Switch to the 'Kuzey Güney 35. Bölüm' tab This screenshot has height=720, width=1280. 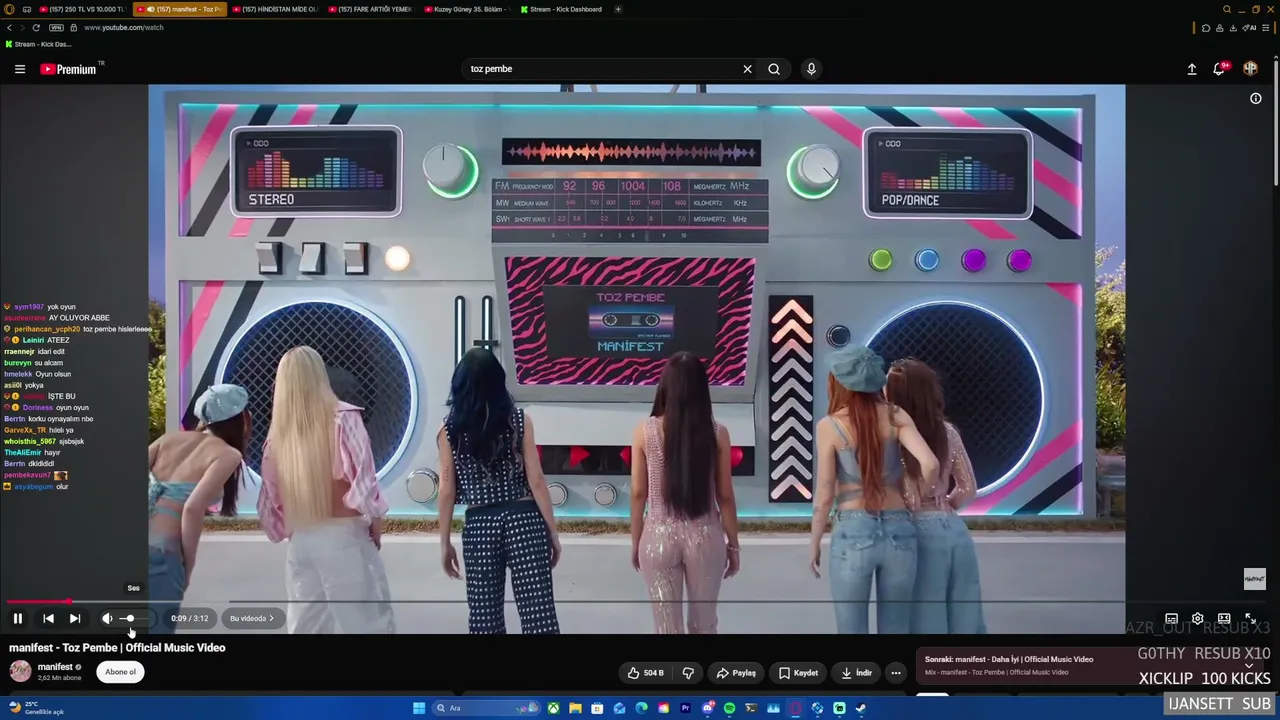click(x=466, y=9)
